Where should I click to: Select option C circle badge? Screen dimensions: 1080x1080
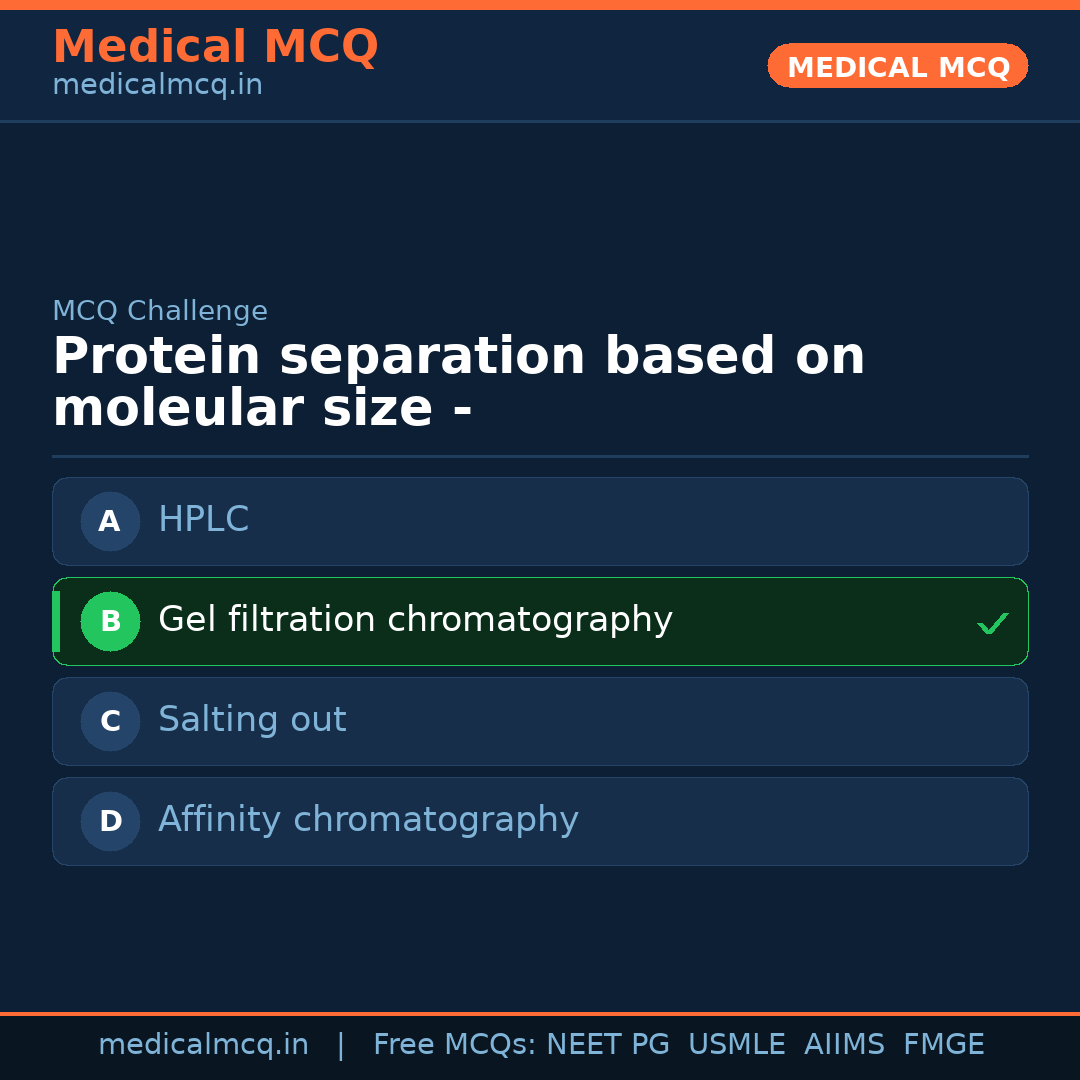click(x=110, y=721)
